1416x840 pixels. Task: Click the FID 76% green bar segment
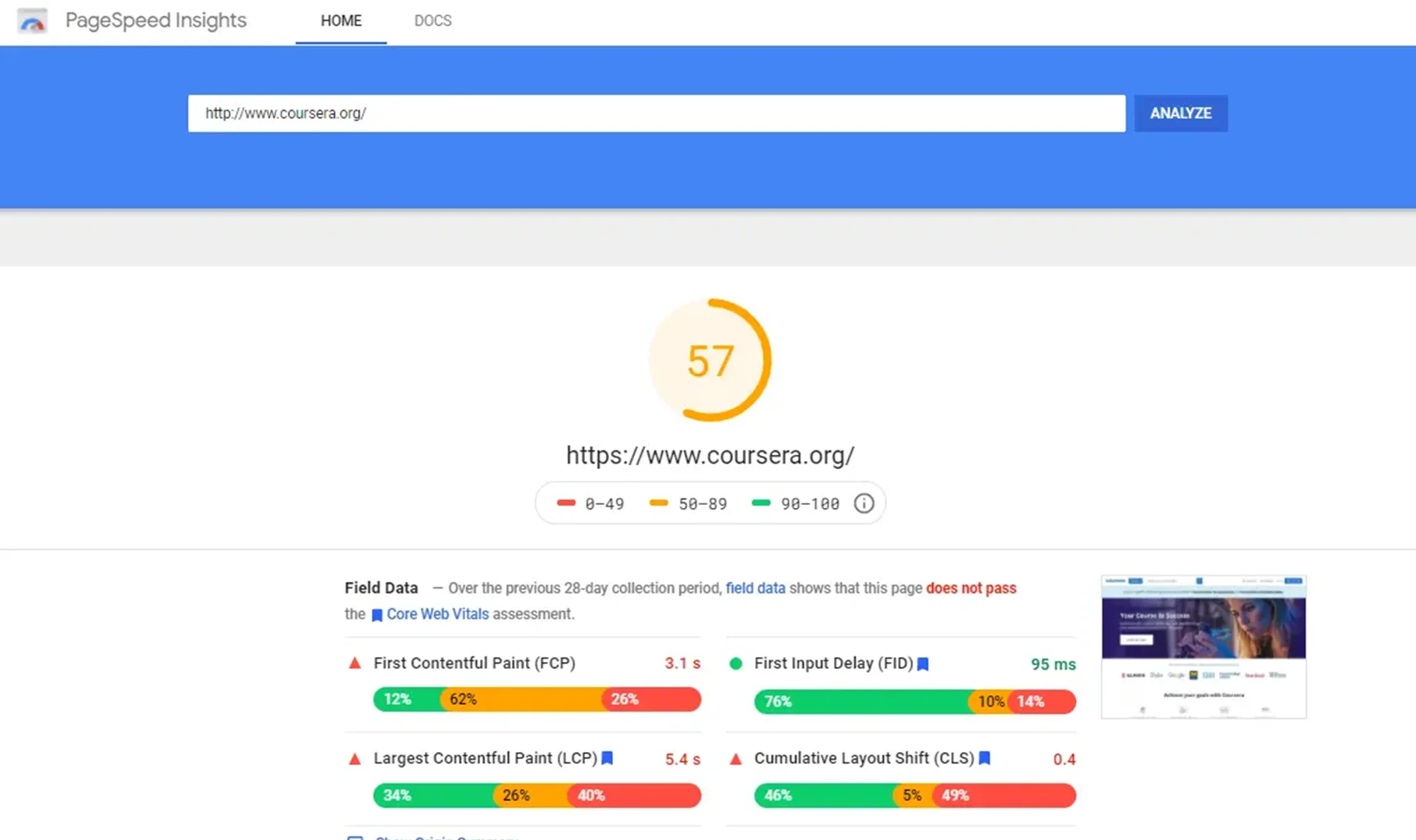pos(861,702)
